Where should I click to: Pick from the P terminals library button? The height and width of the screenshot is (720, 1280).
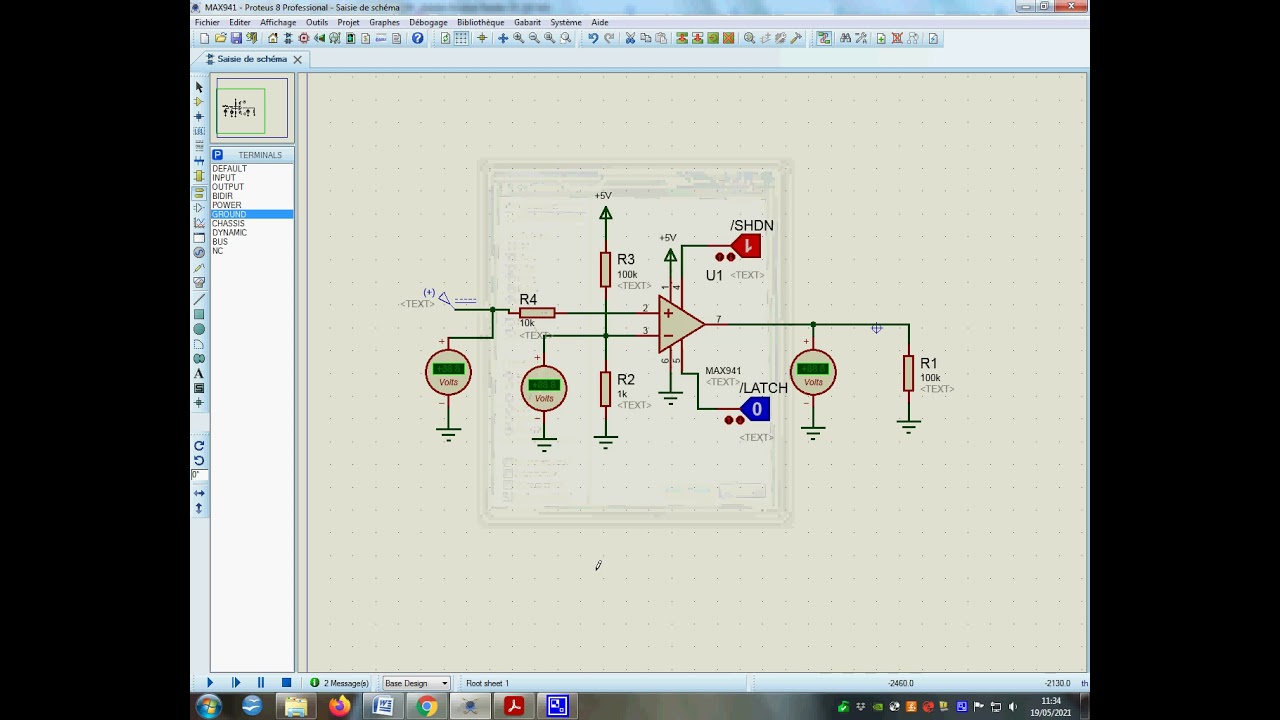tap(217, 155)
